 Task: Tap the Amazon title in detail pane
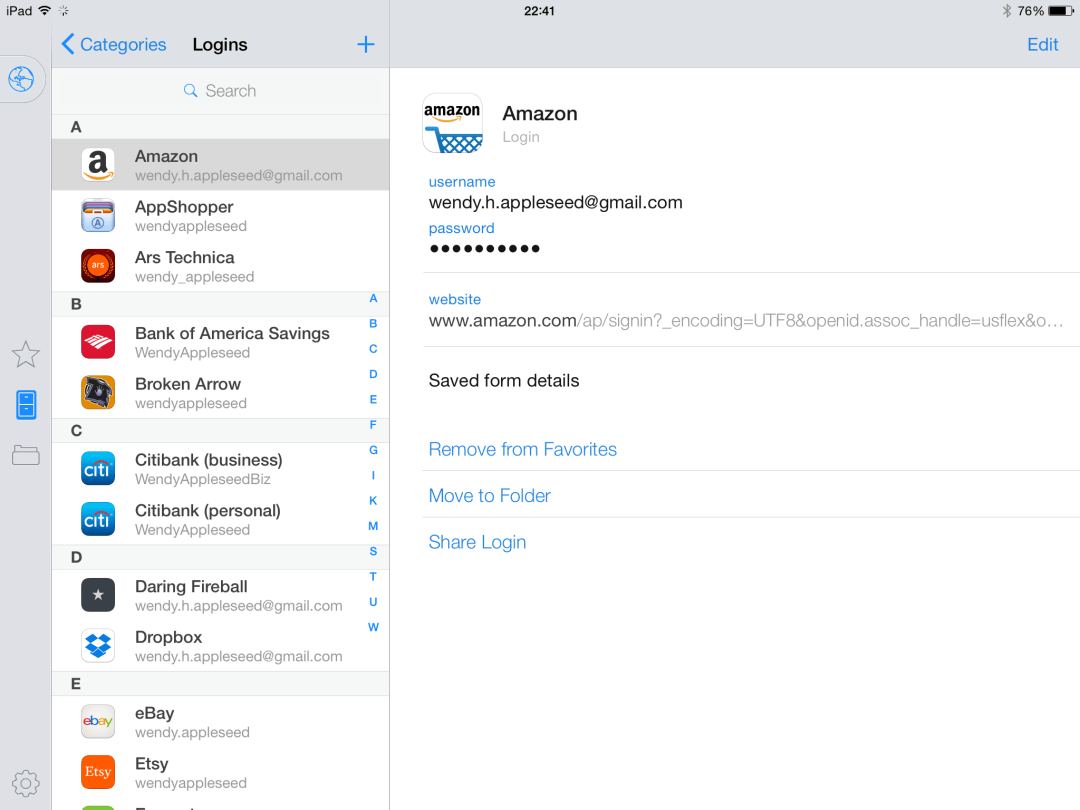point(540,114)
